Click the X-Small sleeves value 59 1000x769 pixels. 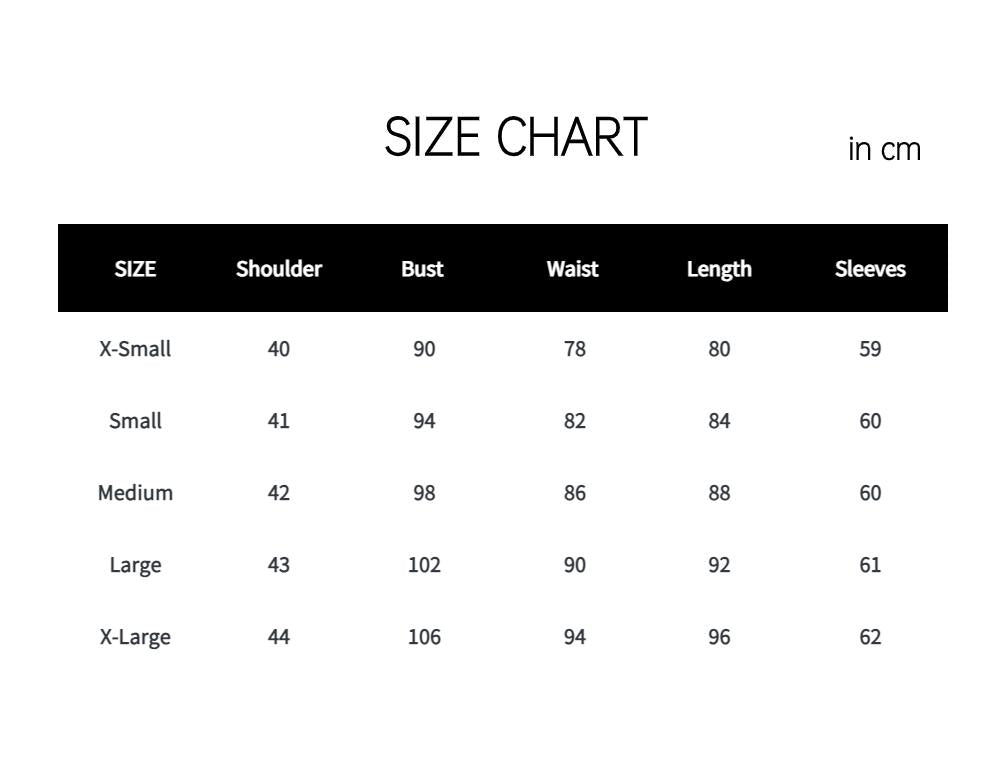tap(870, 349)
